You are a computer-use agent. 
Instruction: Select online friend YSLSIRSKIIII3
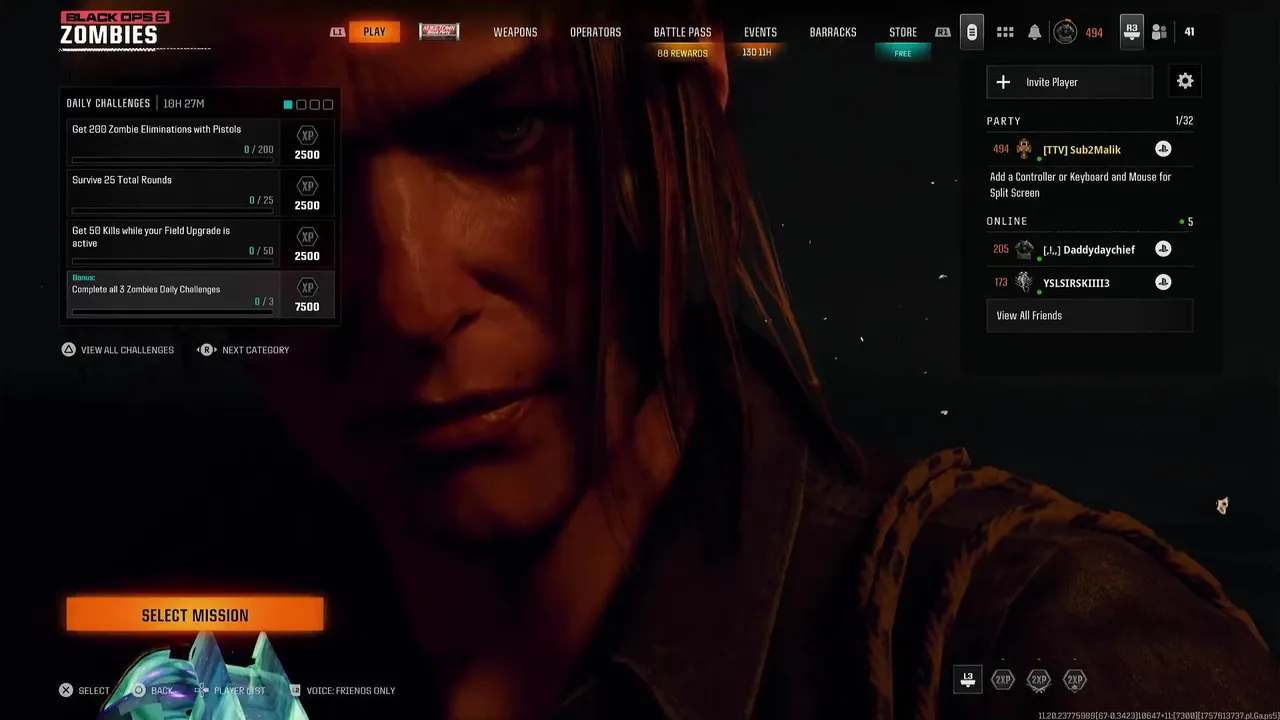pos(1089,282)
